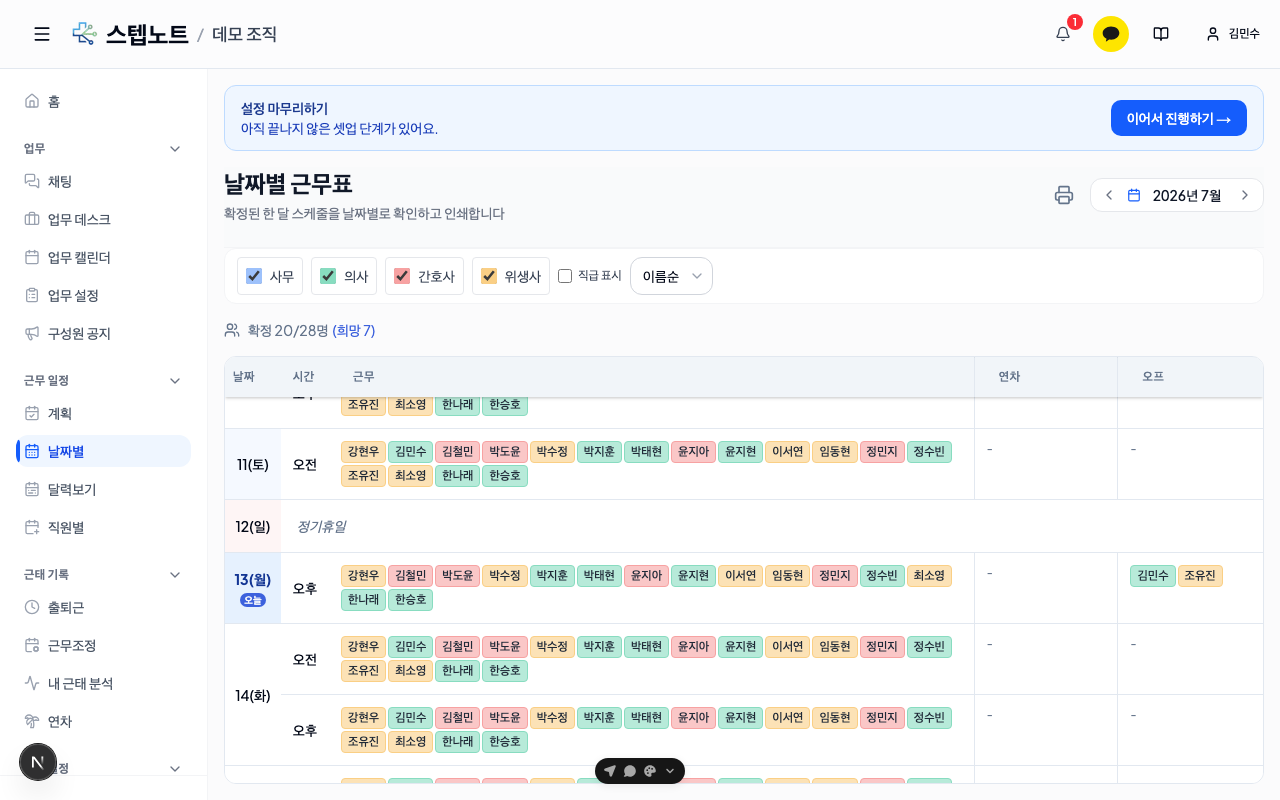
Task: Open 채팅 in sidebar
Action: pyautogui.click(x=104, y=181)
